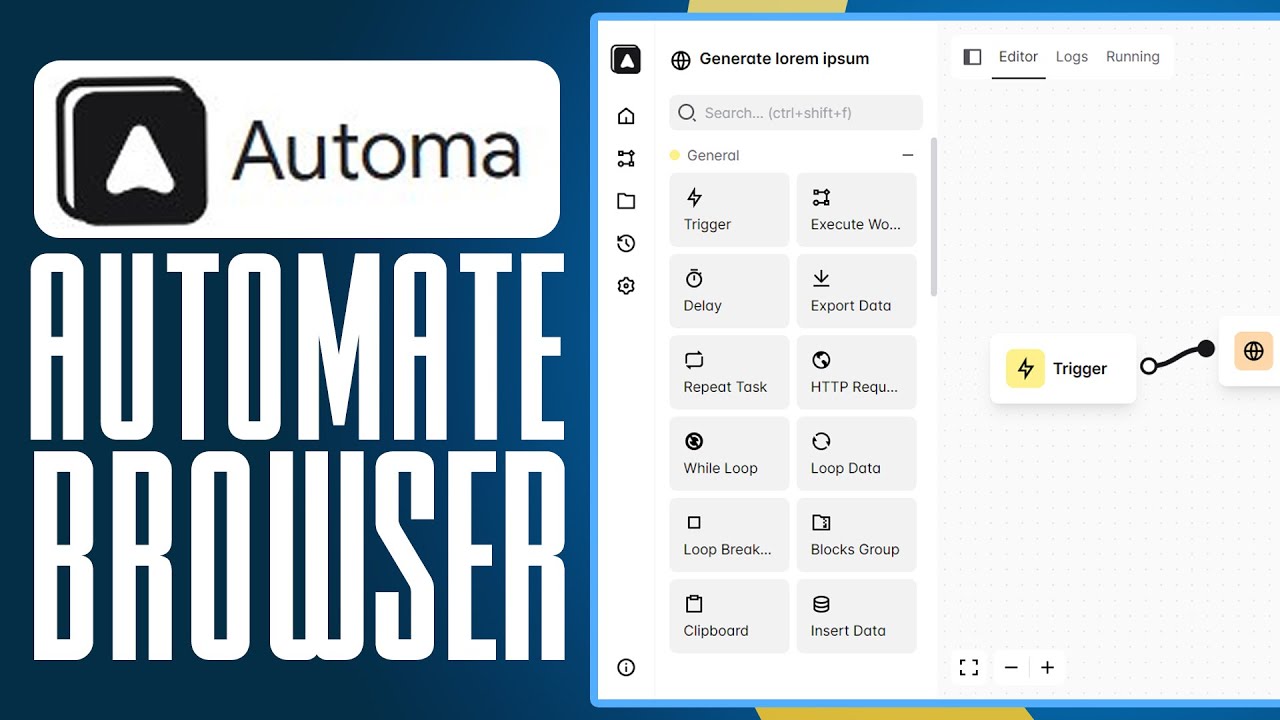Click the Trigger node on the canvas
This screenshot has height=720, width=1280.
pos(1063,369)
